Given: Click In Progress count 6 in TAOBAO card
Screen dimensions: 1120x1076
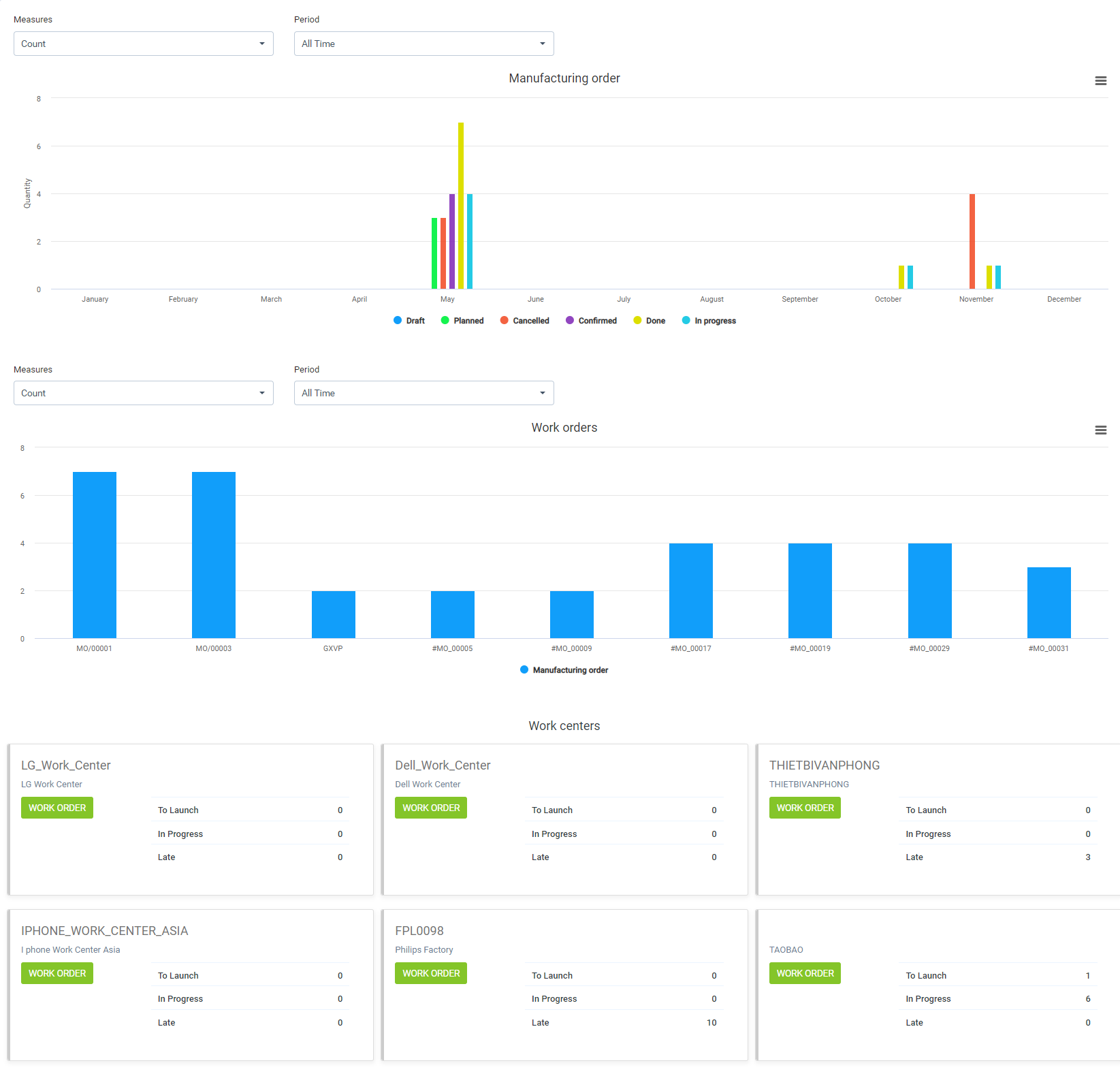Looking at the screenshot, I should click(1088, 998).
